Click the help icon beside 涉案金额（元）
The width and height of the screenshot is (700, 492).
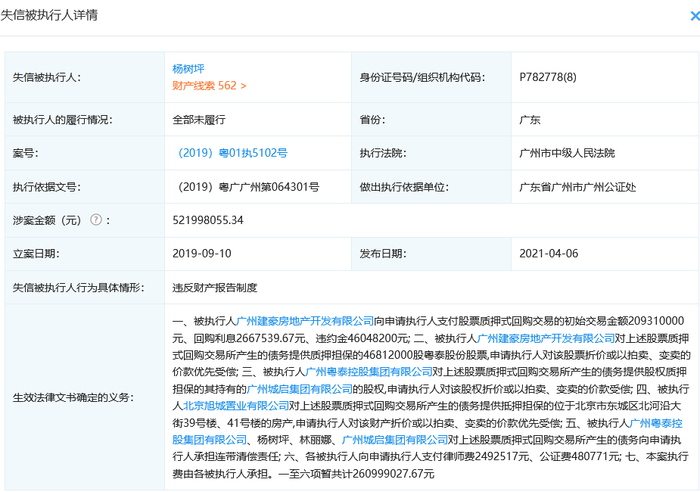[x=96, y=220]
